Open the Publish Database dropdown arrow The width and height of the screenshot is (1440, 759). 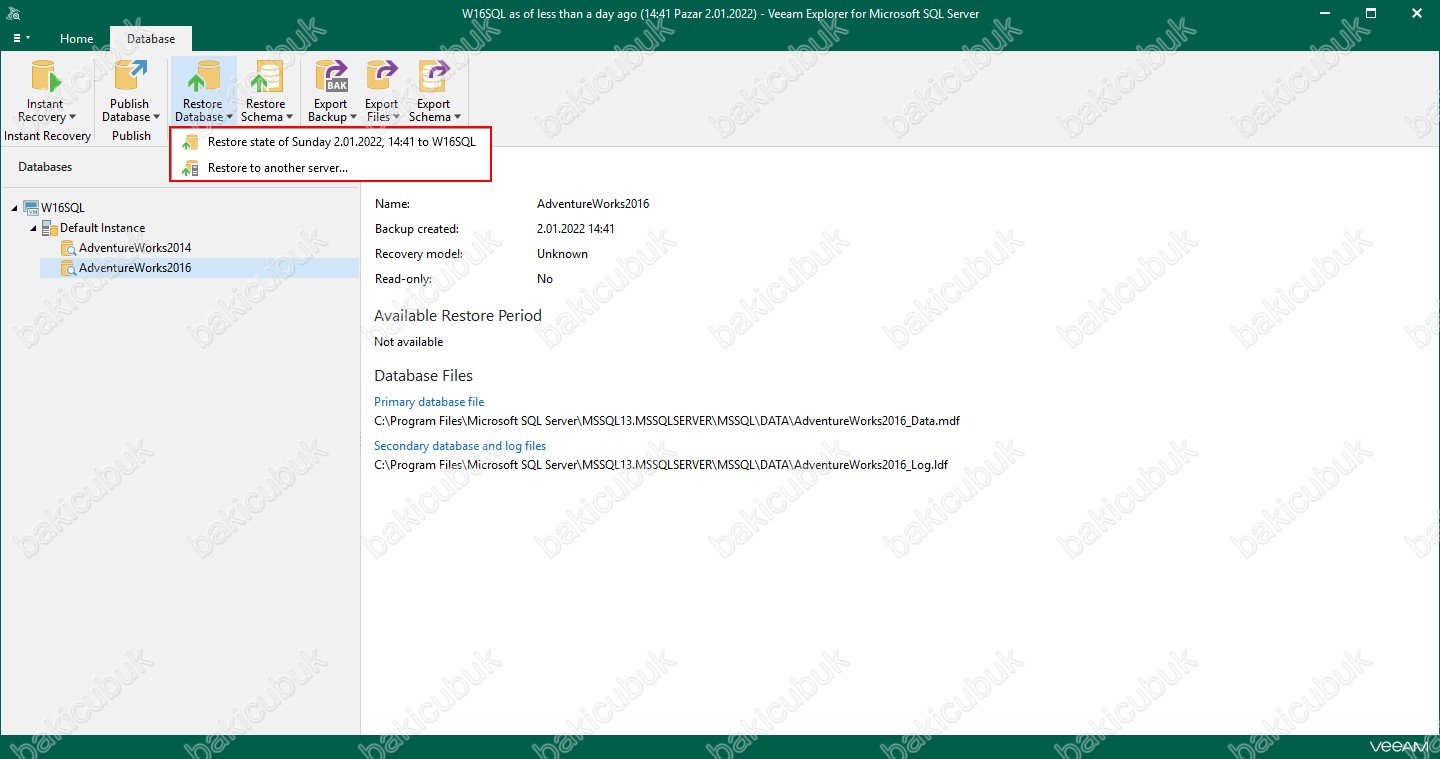tap(156, 118)
